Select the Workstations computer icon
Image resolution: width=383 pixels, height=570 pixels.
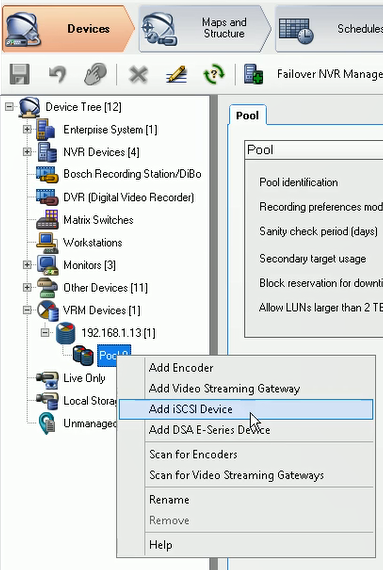point(47,242)
